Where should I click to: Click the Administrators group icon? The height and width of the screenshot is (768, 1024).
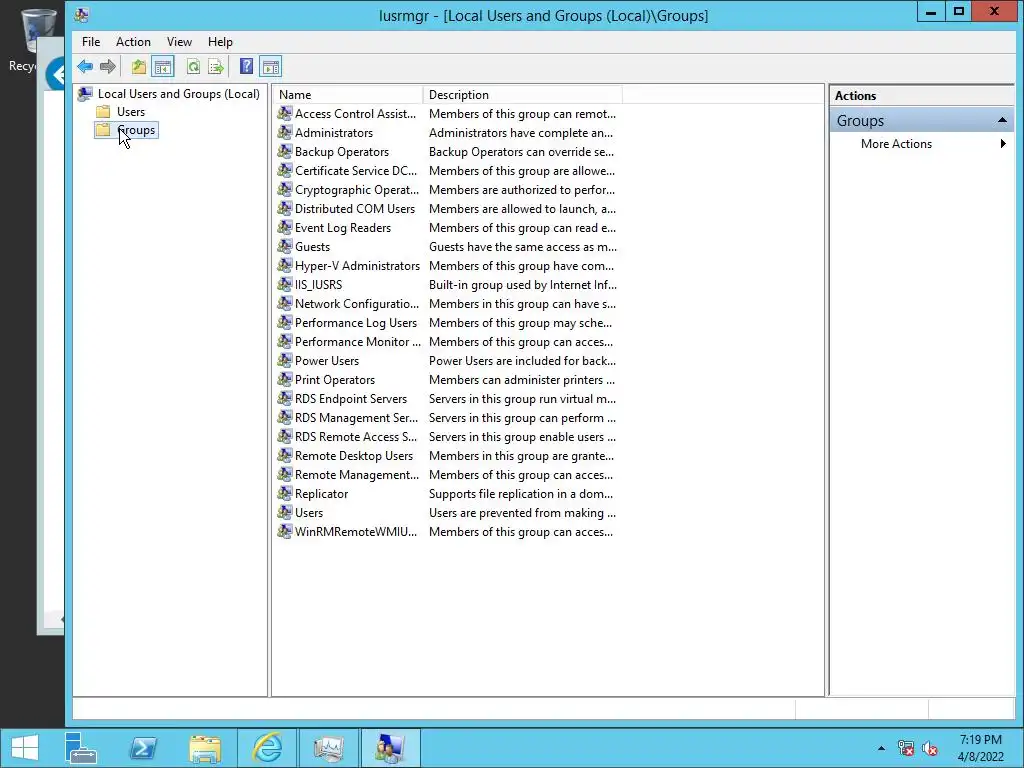[x=285, y=133]
